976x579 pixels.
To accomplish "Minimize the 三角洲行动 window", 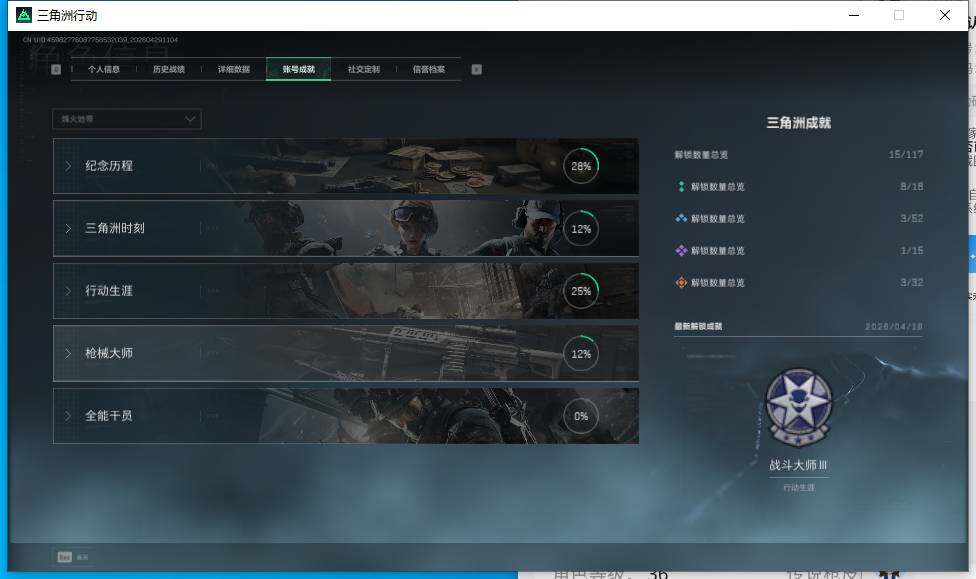I will click(854, 15).
